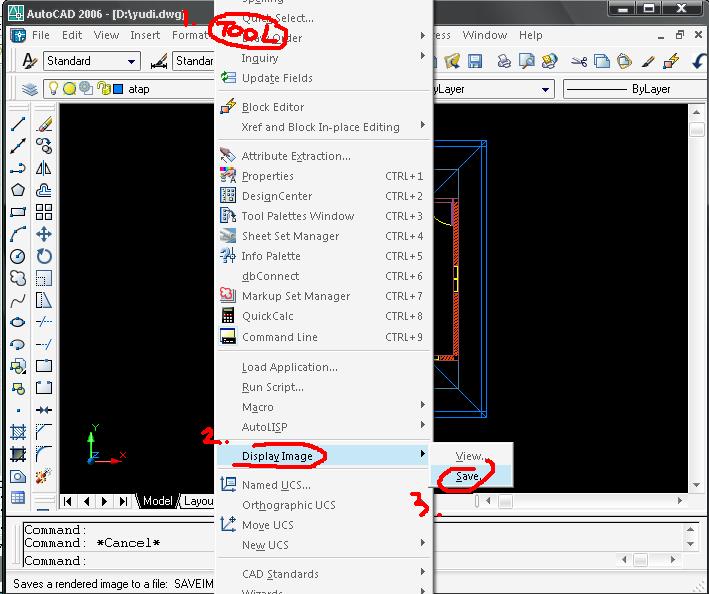This screenshot has height=594, width=709.
Task: Choose Save... in Display Image submenu
Action: click(x=471, y=476)
